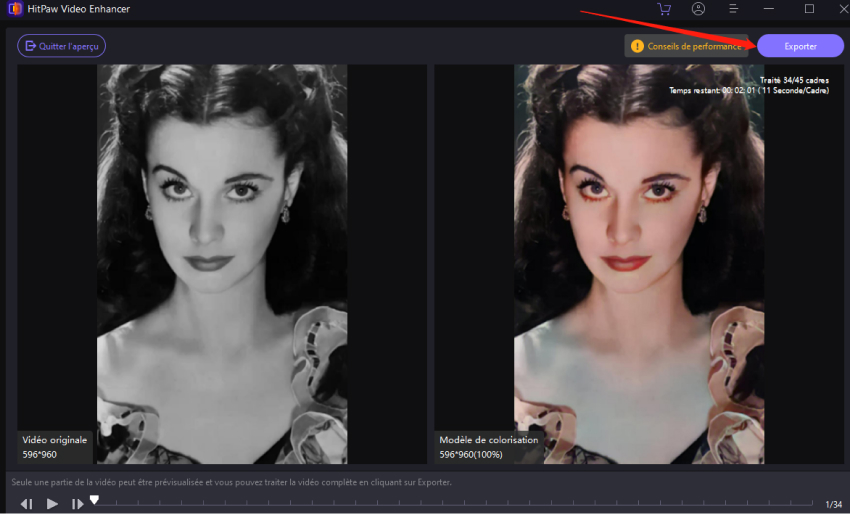850x514 pixels.
Task: Click the colorized video preview
Action: tap(639, 264)
